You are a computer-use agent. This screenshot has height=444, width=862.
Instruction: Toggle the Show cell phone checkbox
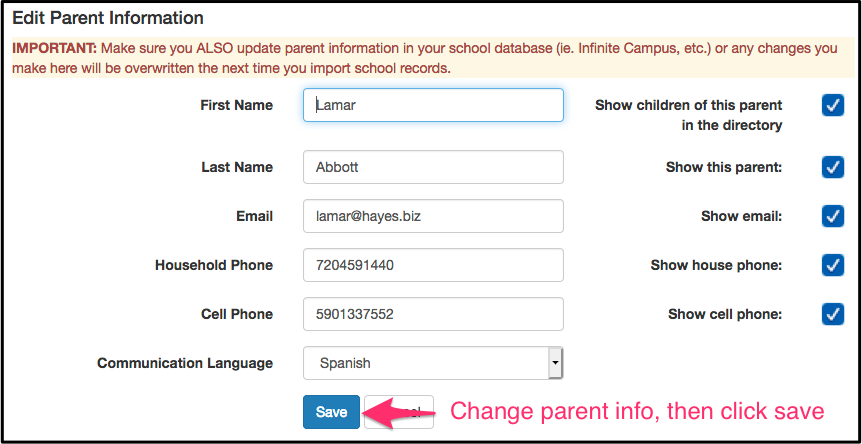coord(833,314)
